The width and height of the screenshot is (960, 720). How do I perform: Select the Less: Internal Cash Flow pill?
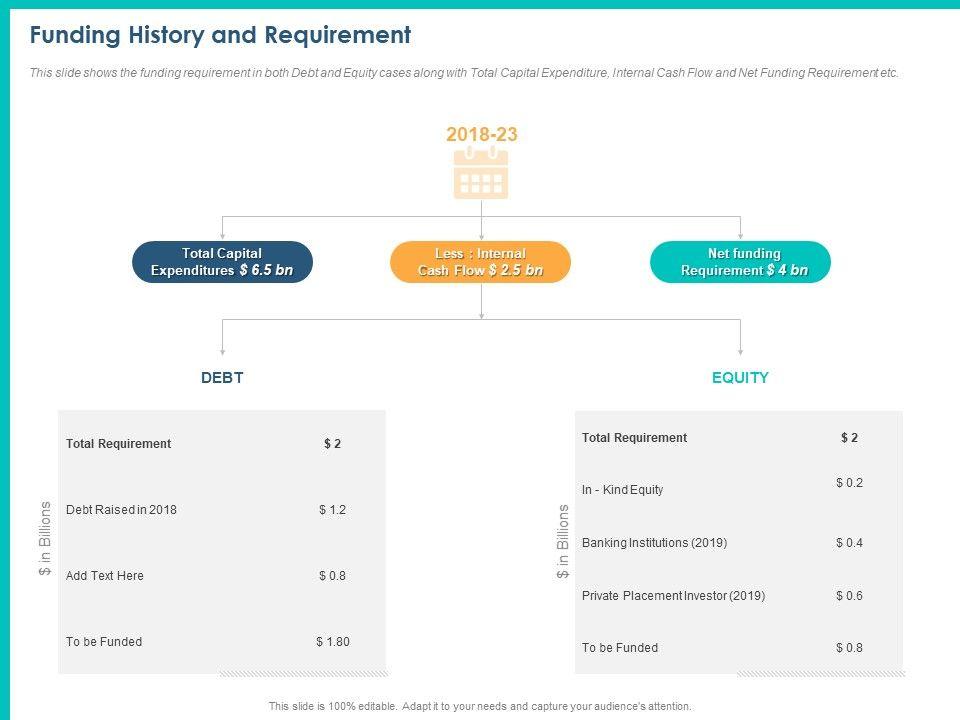pyautogui.click(x=481, y=262)
